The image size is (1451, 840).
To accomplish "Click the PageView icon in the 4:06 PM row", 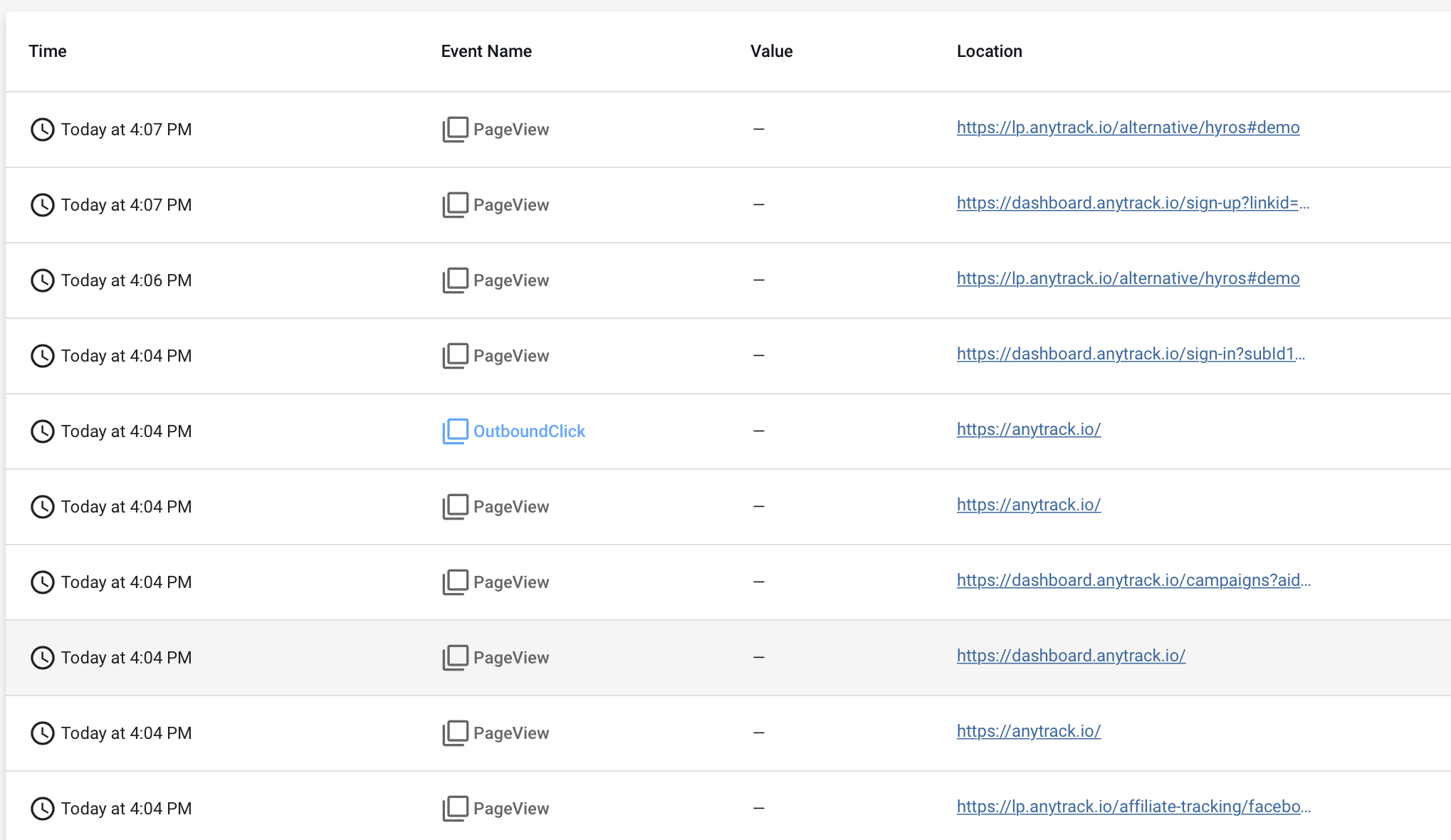I will pos(456,280).
